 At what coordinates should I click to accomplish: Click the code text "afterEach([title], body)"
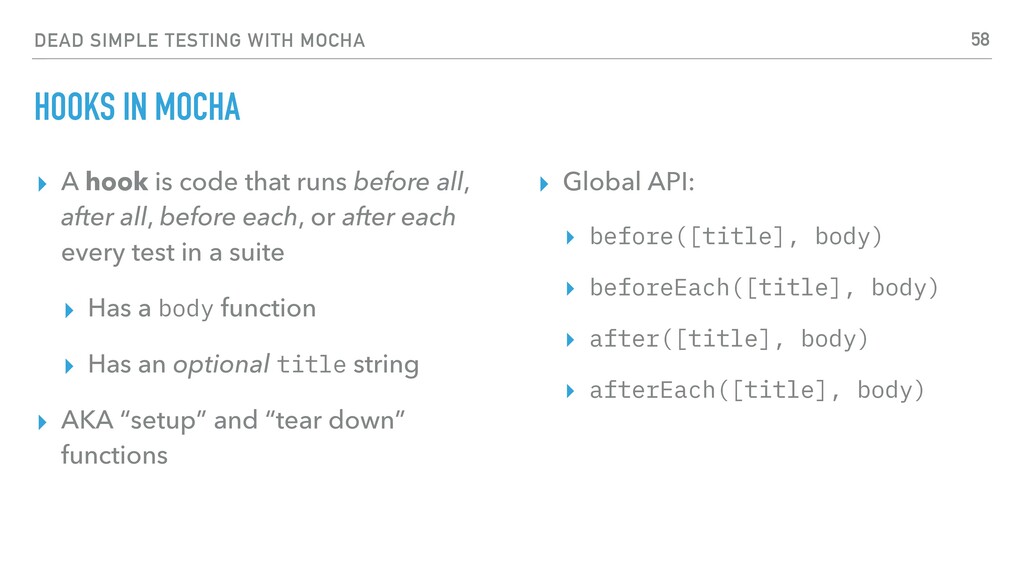757,391
